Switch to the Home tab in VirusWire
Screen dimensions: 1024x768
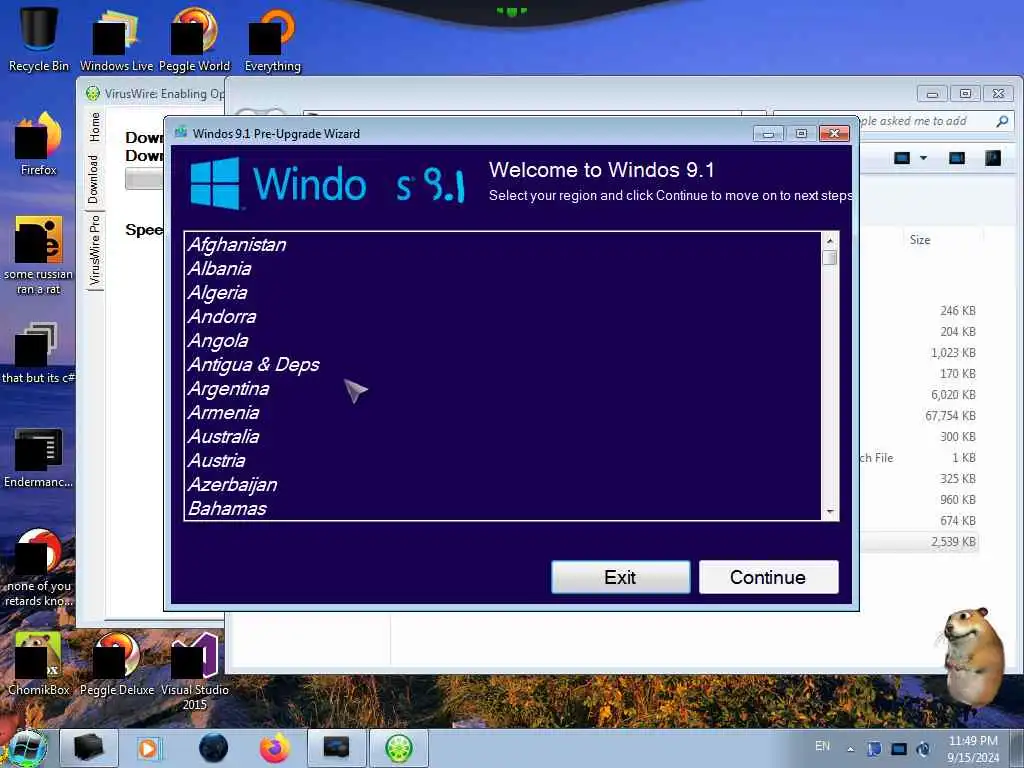[x=95, y=127]
